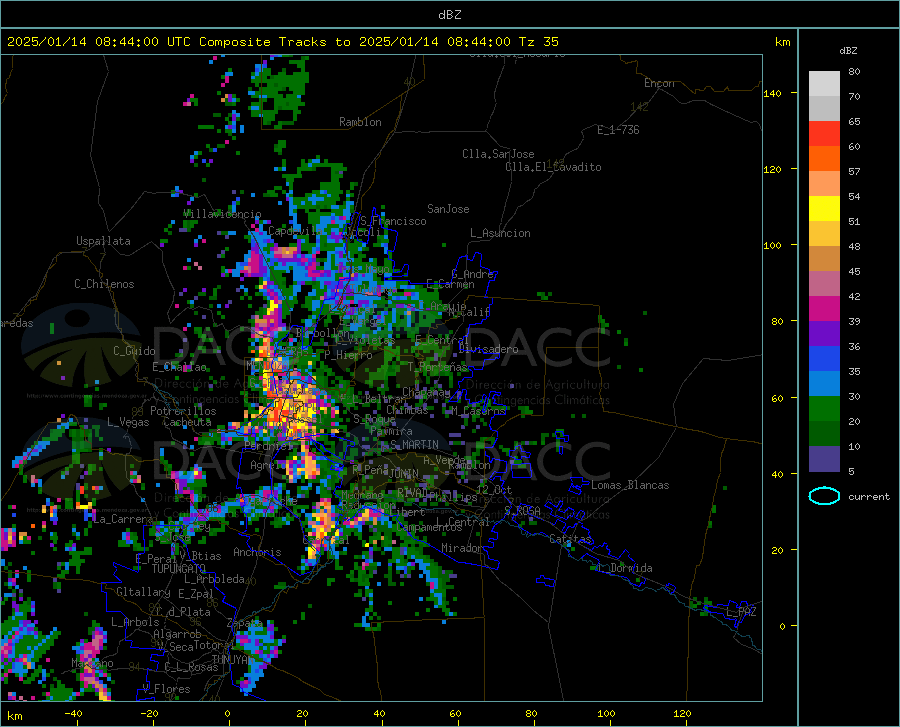Select the 'L_Vegas' place name
This screenshot has height=727, width=900.
tap(128, 422)
